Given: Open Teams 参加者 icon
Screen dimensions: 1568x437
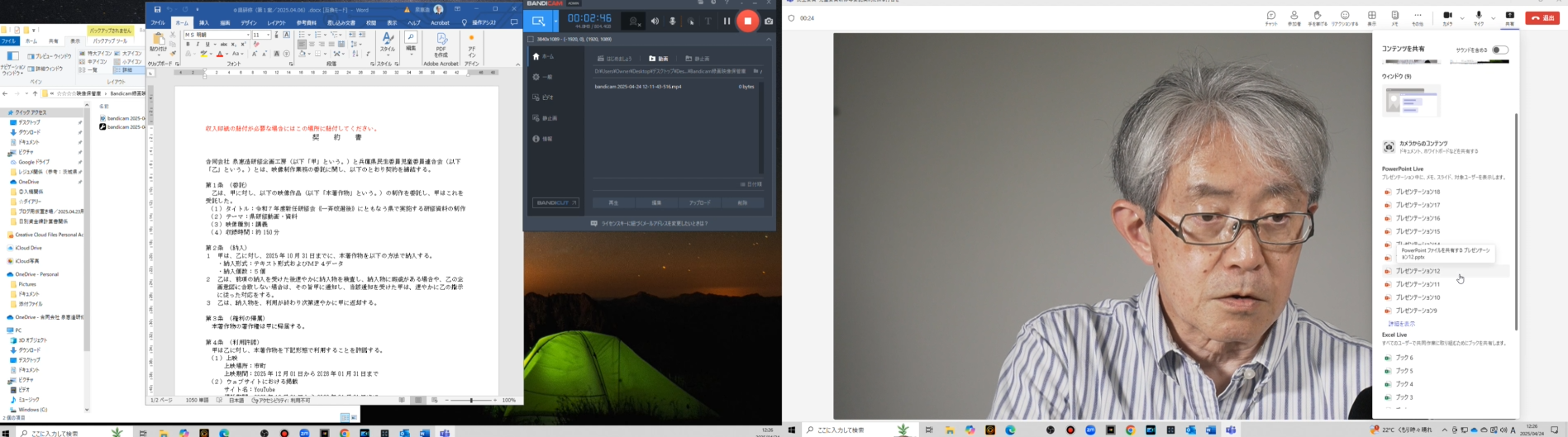Looking at the screenshot, I should [1294, 18].
